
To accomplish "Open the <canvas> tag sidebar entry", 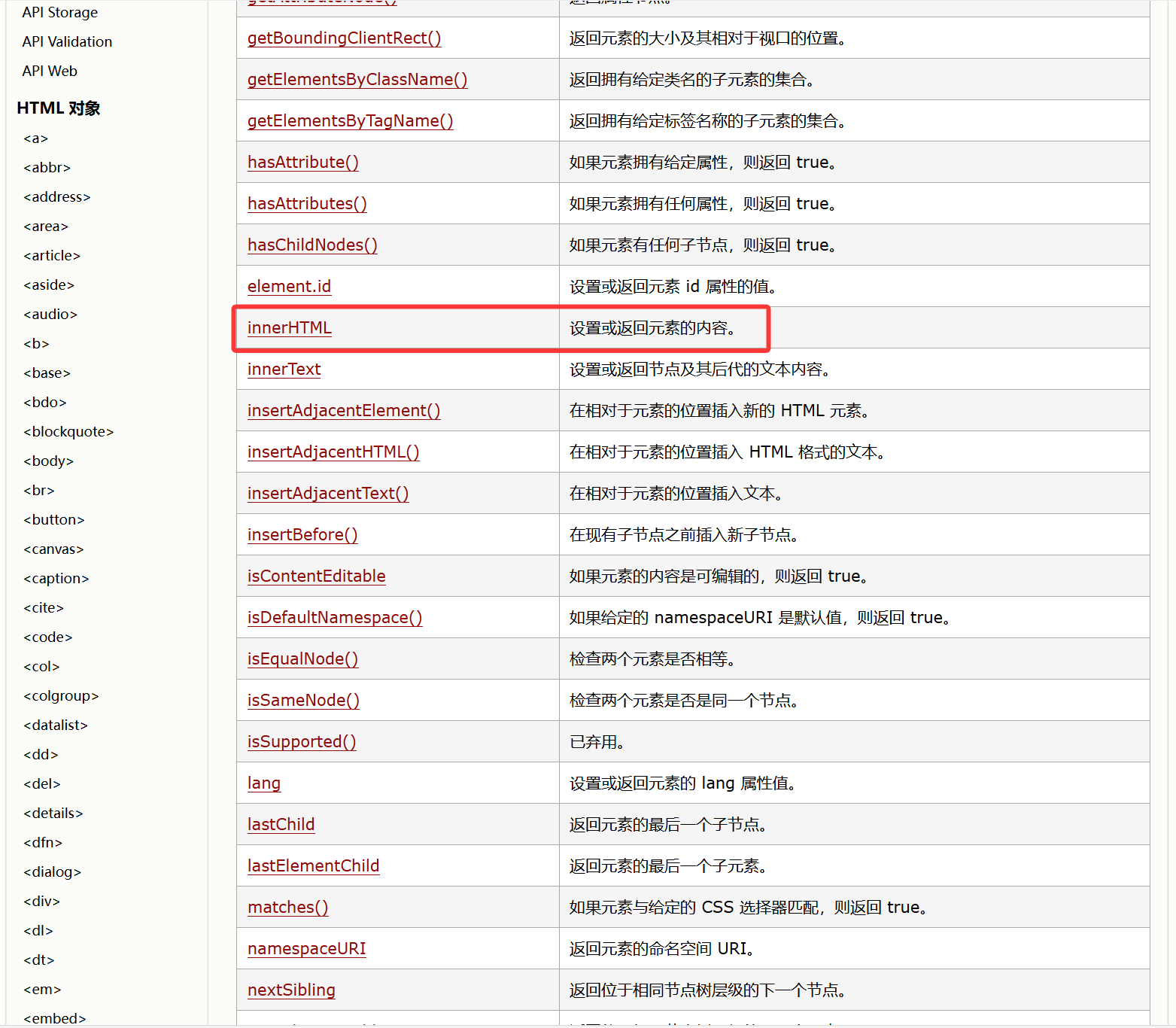I will [53, 549].
